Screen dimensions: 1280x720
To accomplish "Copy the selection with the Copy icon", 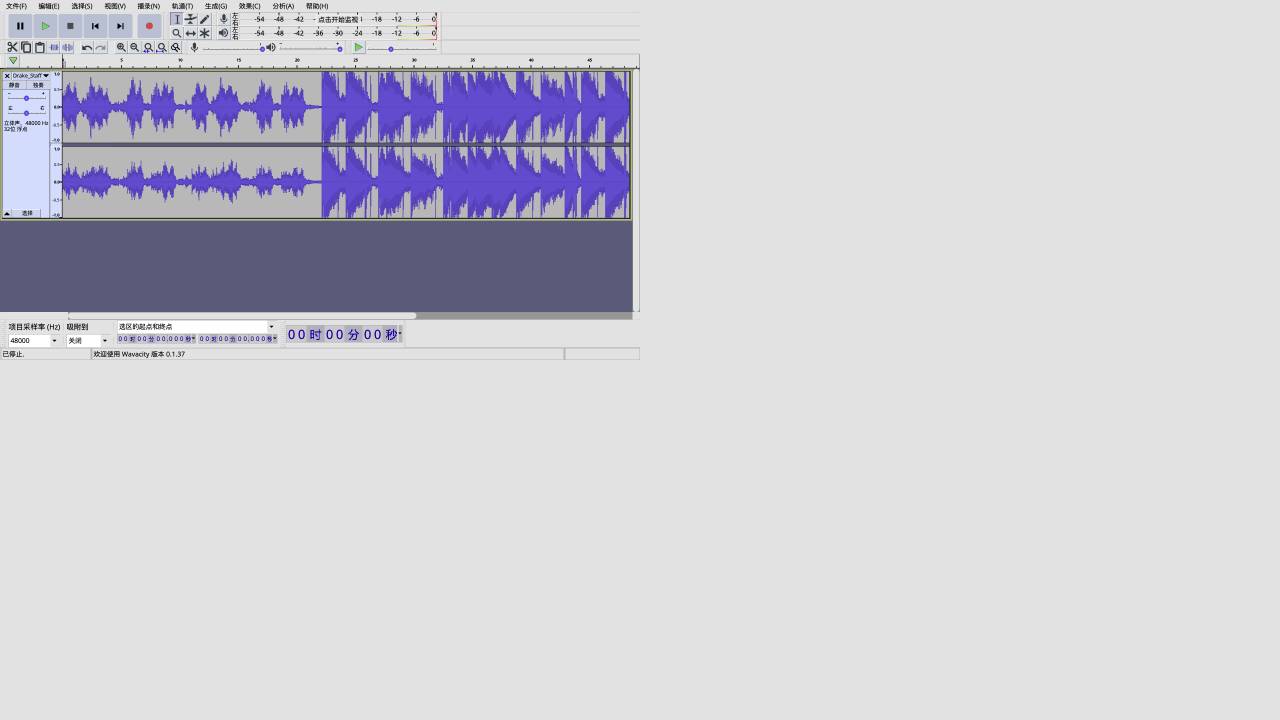I will point(26,47).
